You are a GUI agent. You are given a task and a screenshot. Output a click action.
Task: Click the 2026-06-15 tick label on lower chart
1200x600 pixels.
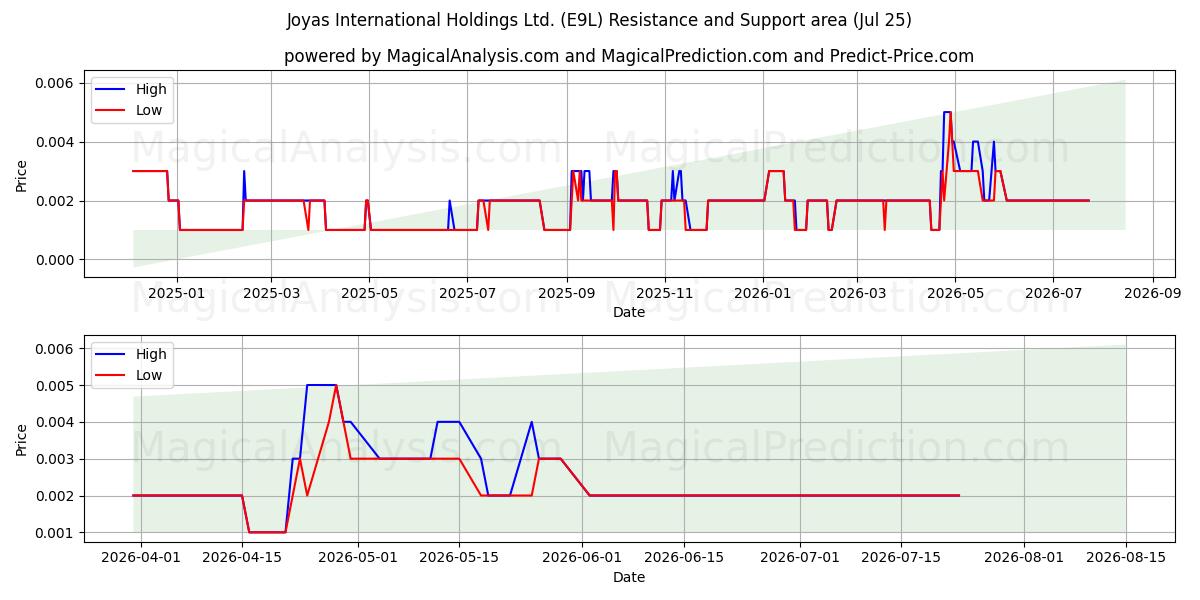click(685, 559)
